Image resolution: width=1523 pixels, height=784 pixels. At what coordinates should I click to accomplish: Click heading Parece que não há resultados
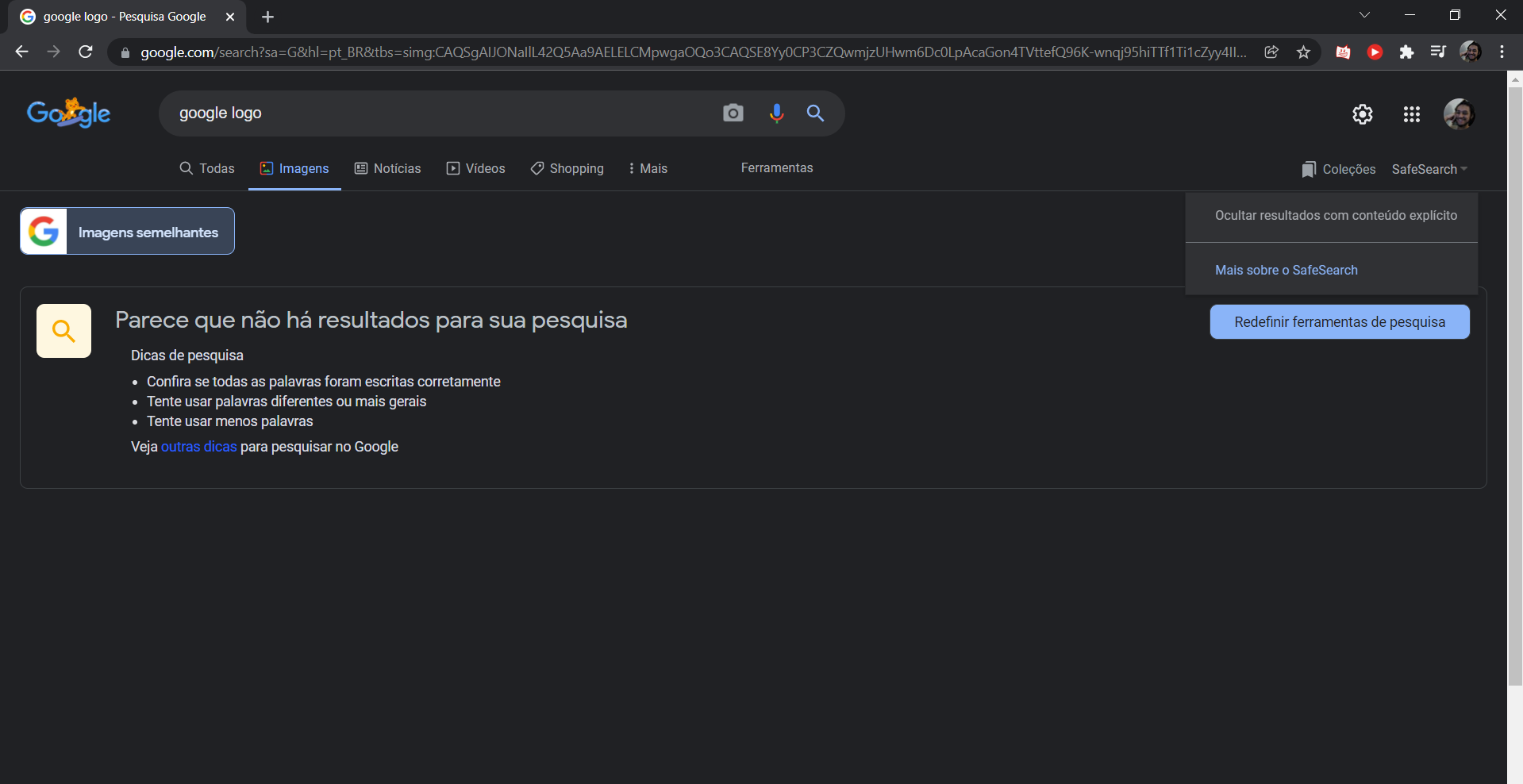point(371,320)
